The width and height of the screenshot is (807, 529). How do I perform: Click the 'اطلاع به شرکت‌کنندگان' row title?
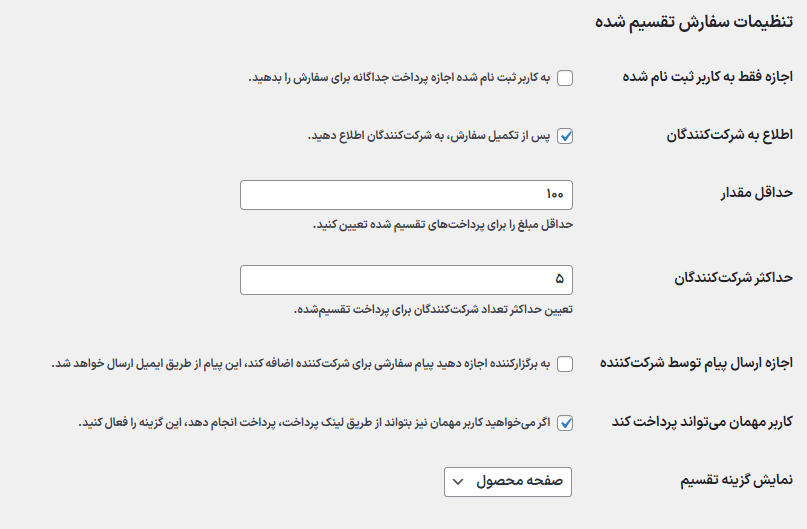[729, 135]
